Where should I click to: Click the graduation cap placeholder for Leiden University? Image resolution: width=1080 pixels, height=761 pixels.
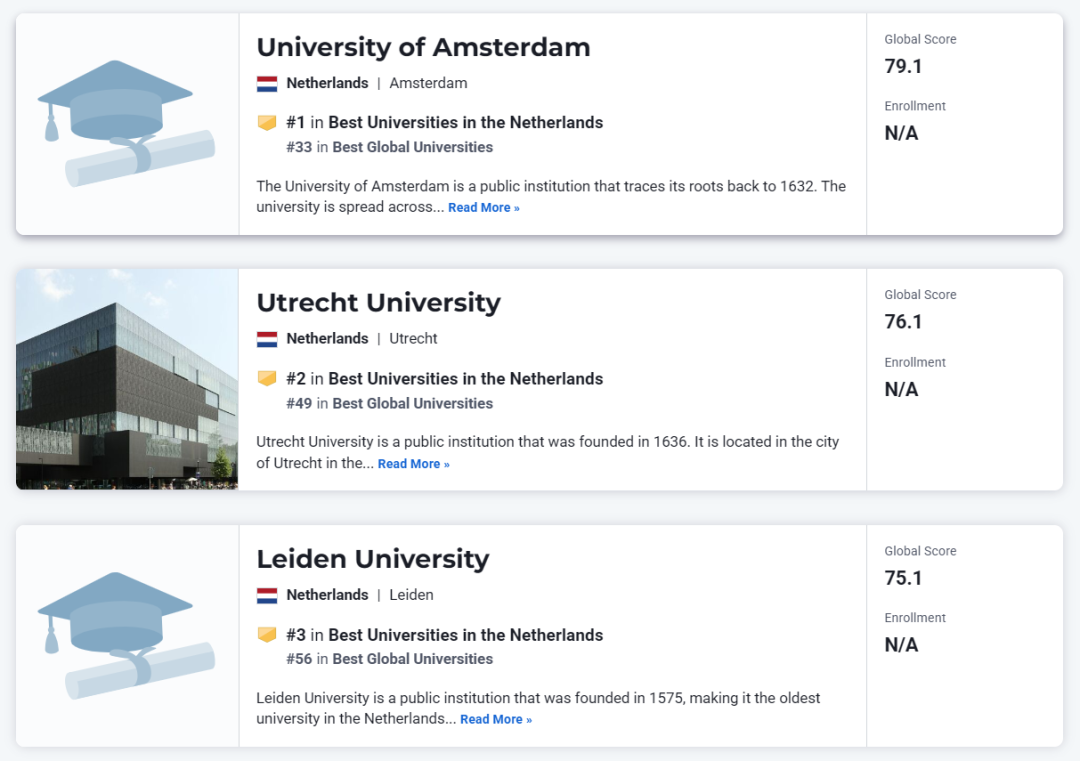click(126, 636)
